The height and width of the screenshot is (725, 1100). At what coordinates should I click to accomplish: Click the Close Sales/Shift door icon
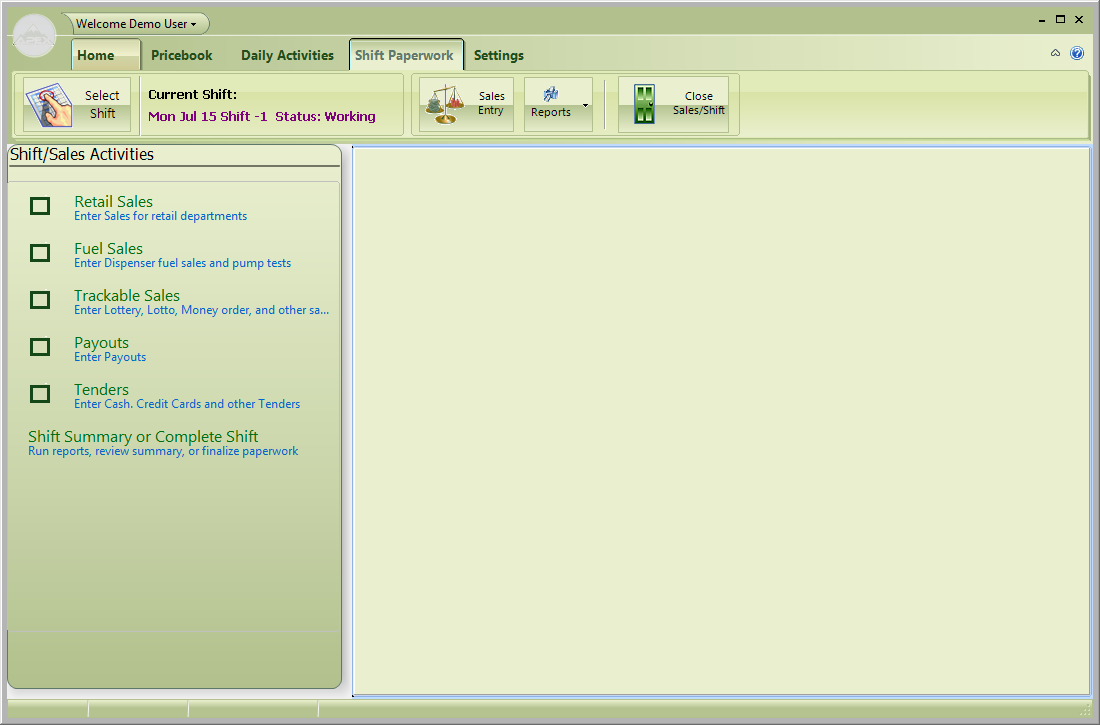point(645,104)
